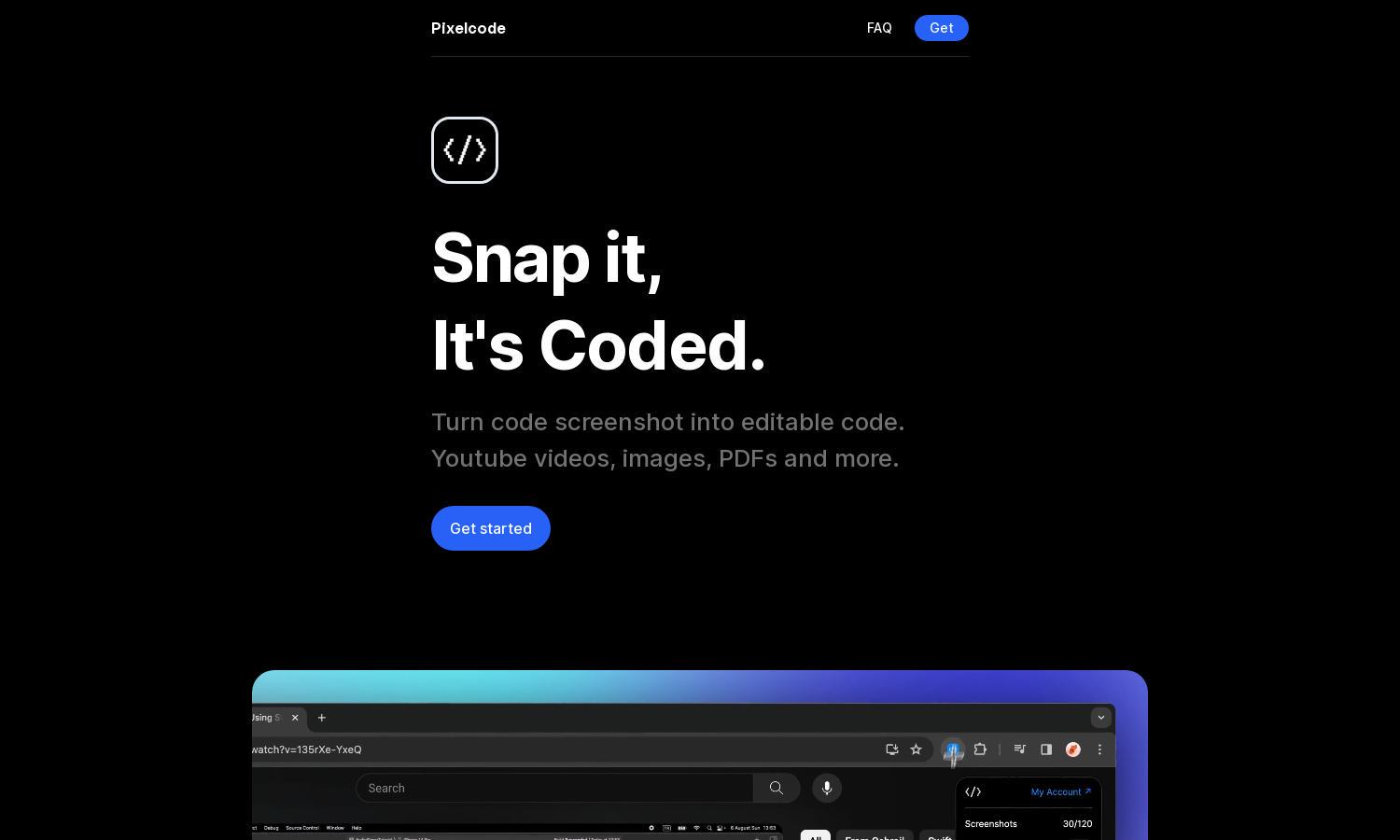1400x840 pixels.
Task: Click the 30/120 screenshots count
Action: click(x=1077, y=824)
